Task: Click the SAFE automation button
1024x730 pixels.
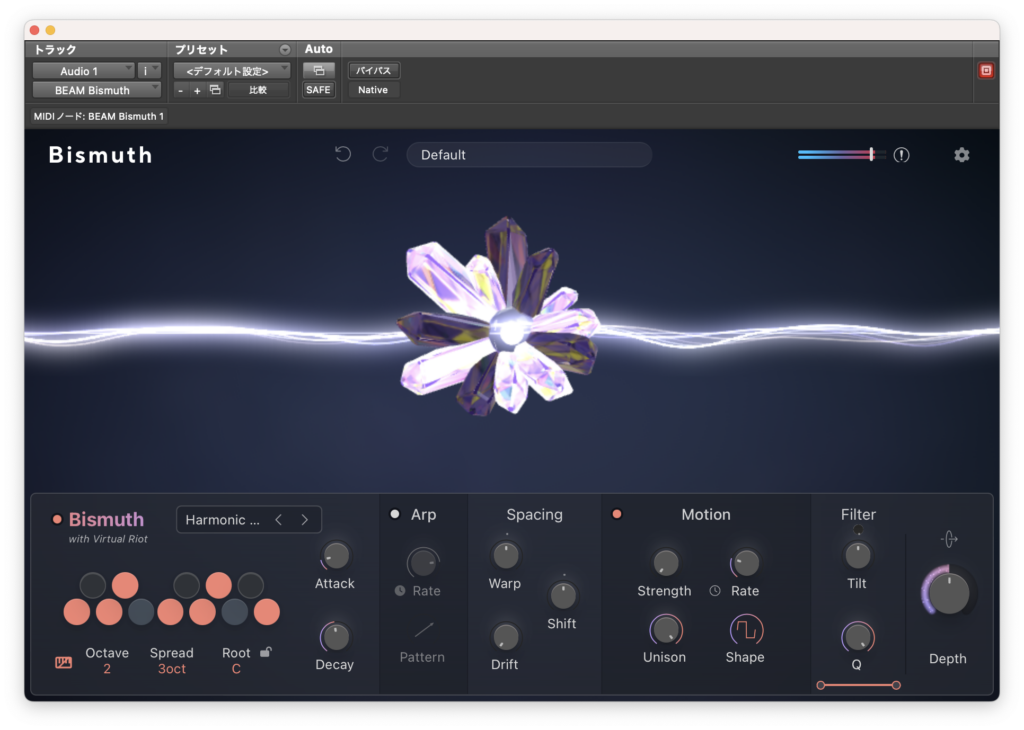Action: 319,90
